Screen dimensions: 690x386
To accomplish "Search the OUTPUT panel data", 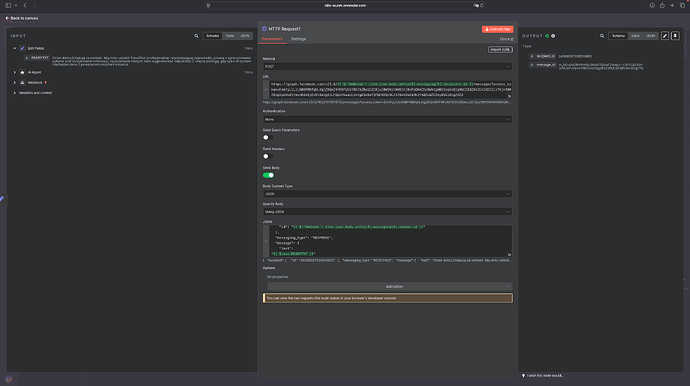I will (602, 36).
